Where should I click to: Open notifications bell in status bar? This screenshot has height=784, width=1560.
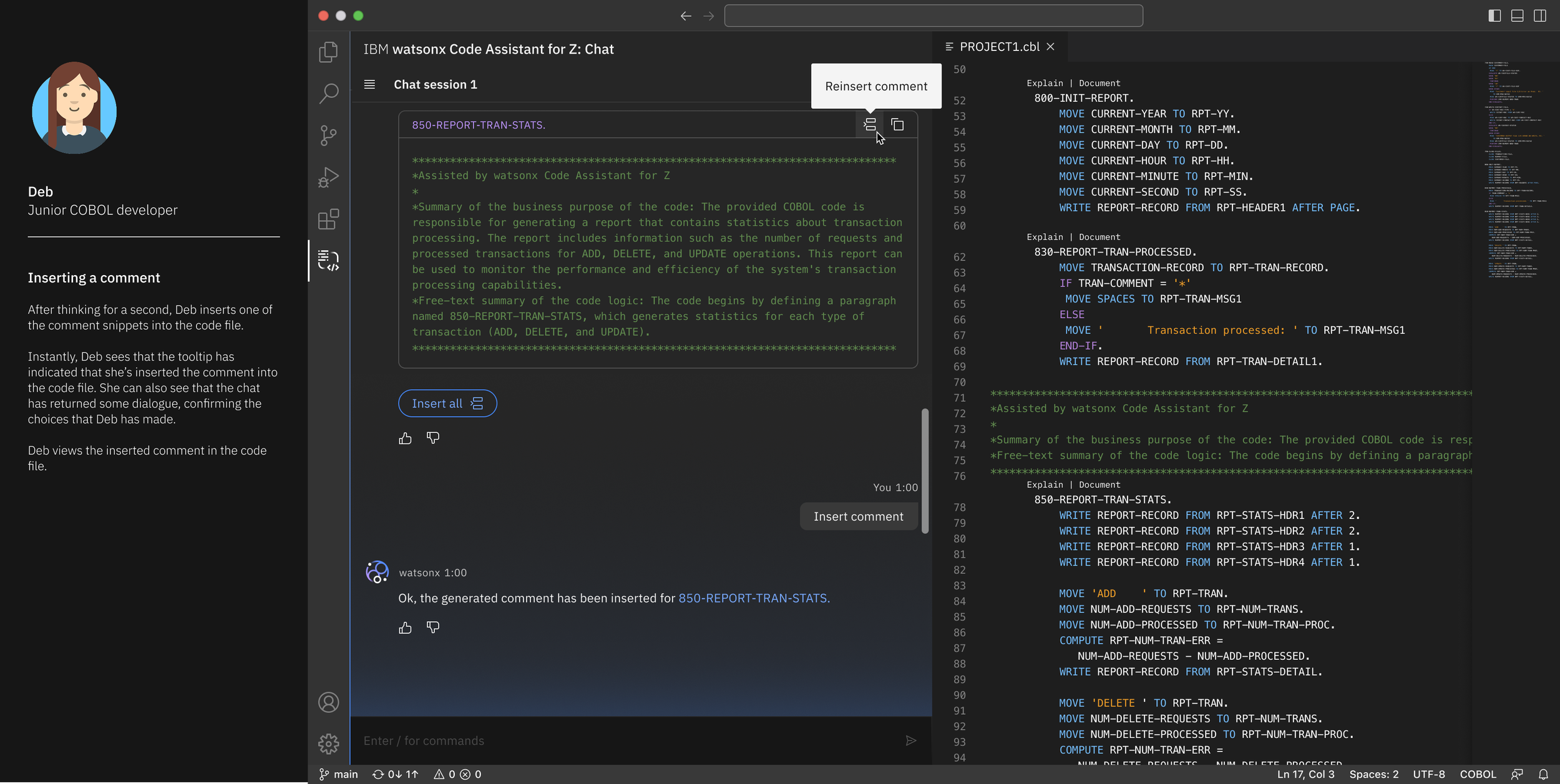(1543, 774)
